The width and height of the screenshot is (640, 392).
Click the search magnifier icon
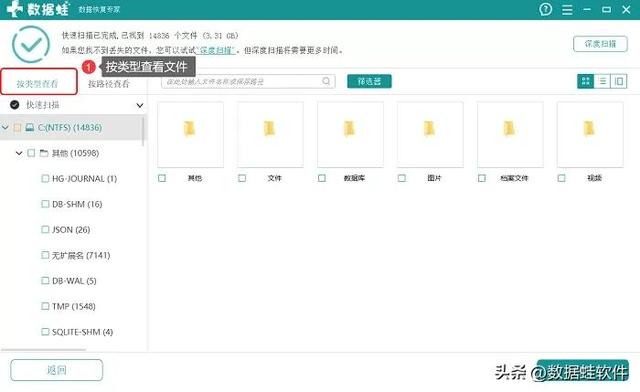click(x=326, y=81)
